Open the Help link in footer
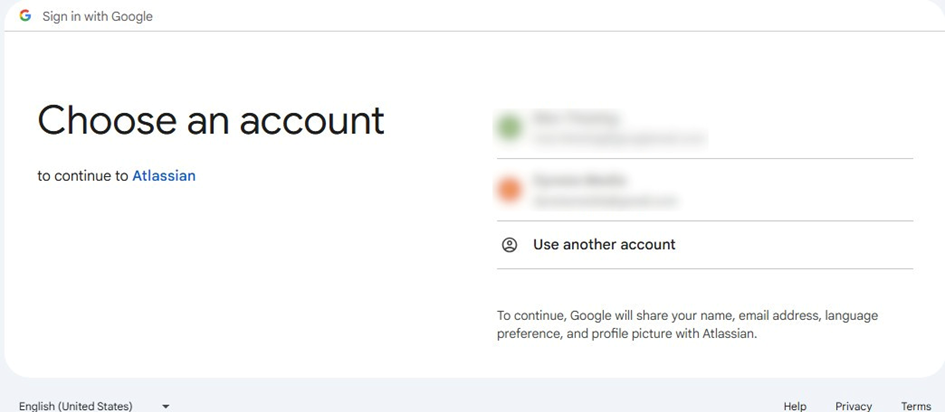945x412 pixels. point(795,407)
